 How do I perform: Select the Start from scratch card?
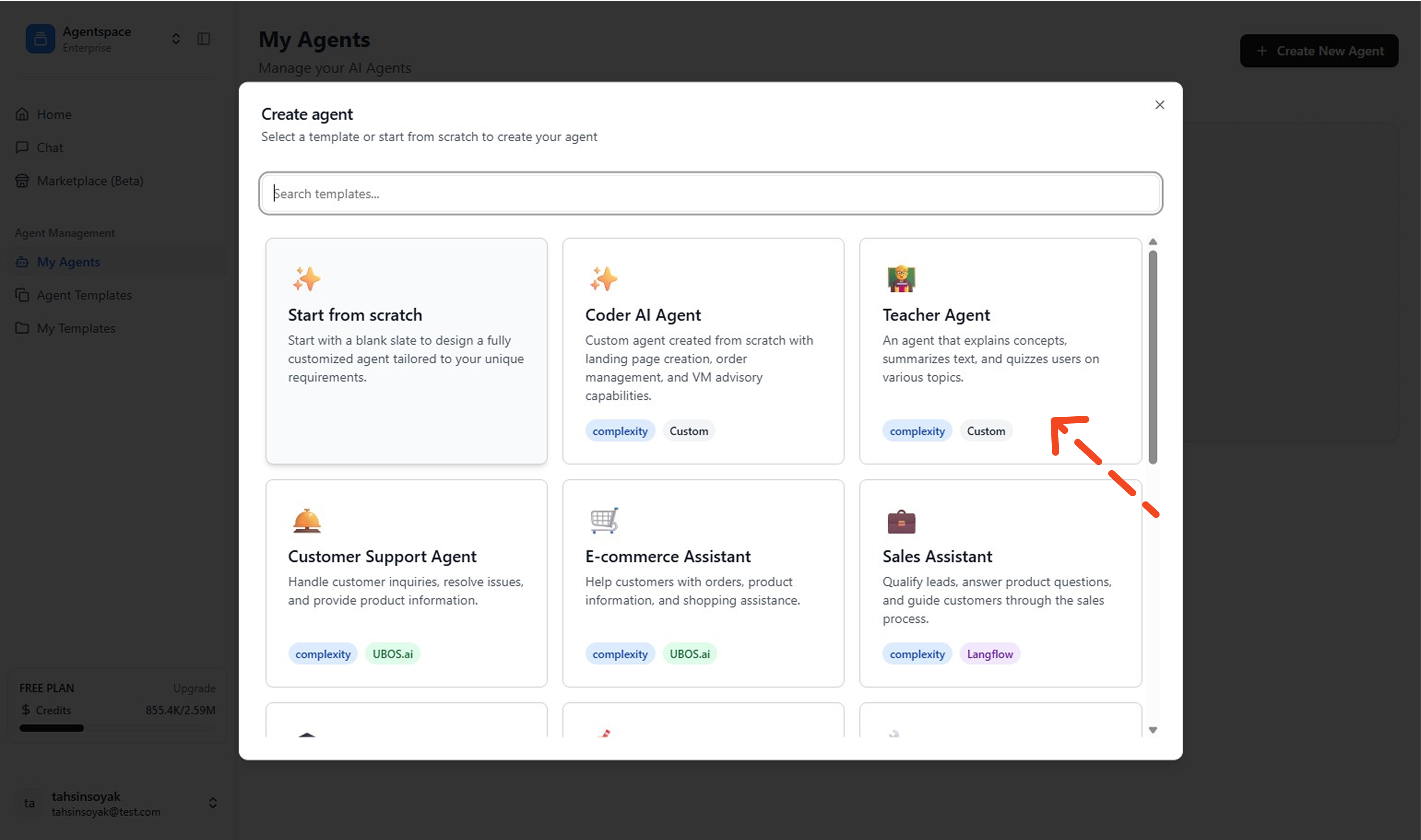(406, 351)
